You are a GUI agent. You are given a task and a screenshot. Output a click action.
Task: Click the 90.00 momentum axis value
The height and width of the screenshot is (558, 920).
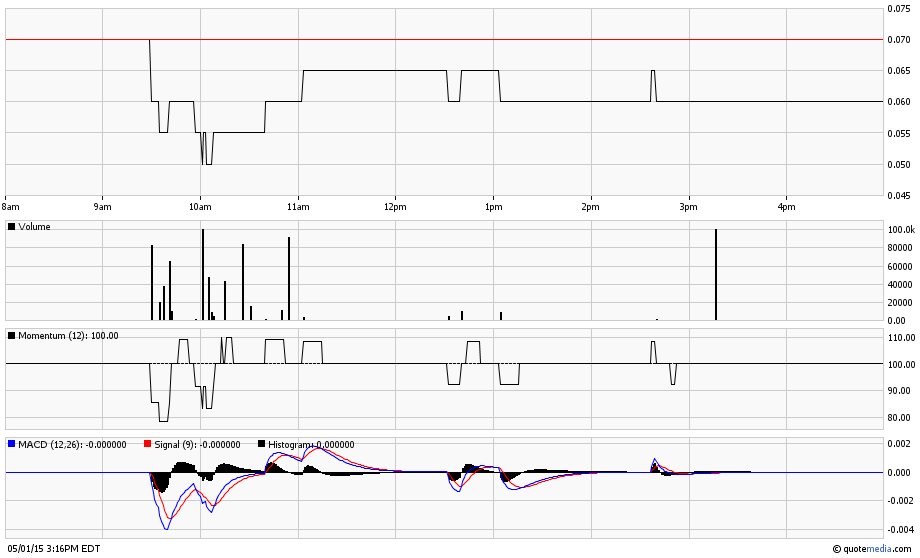(x=899, y=391)
